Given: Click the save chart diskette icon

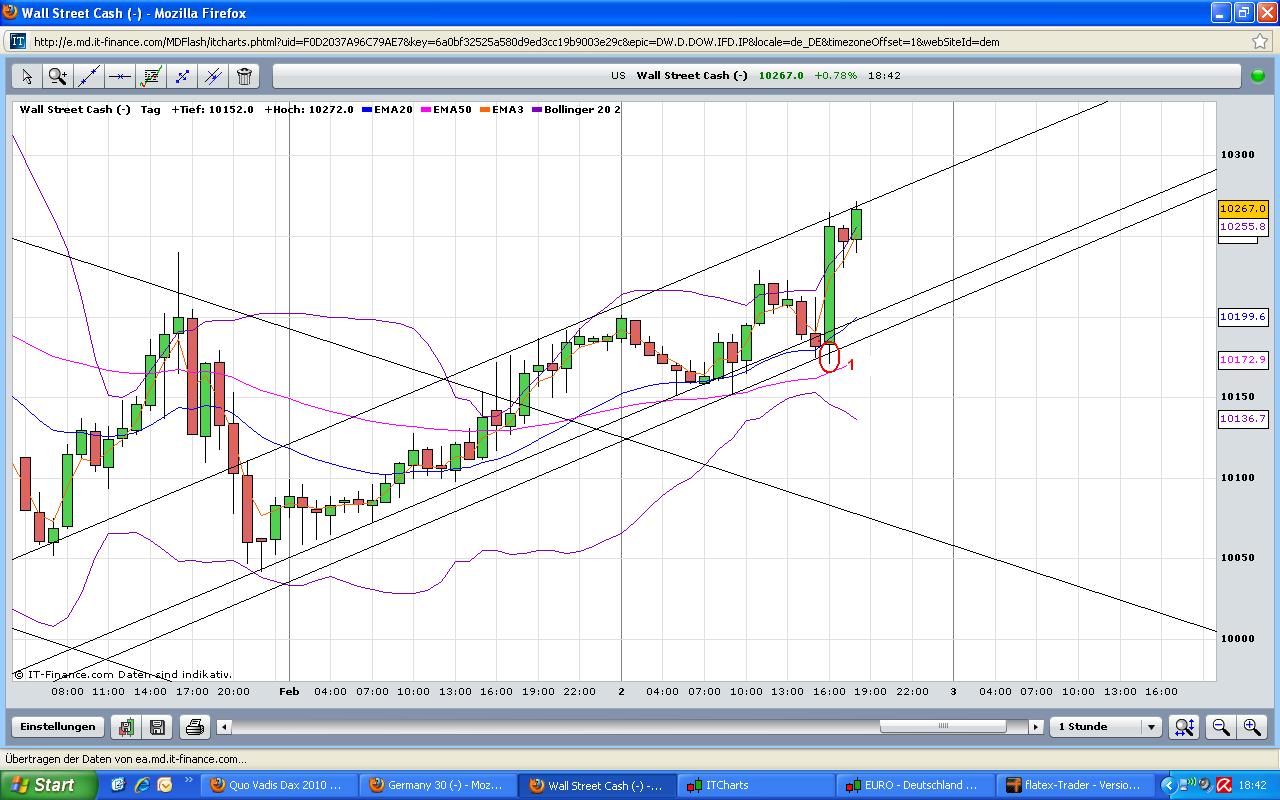Looking at the screenshot, I should (x=158, y=727).
